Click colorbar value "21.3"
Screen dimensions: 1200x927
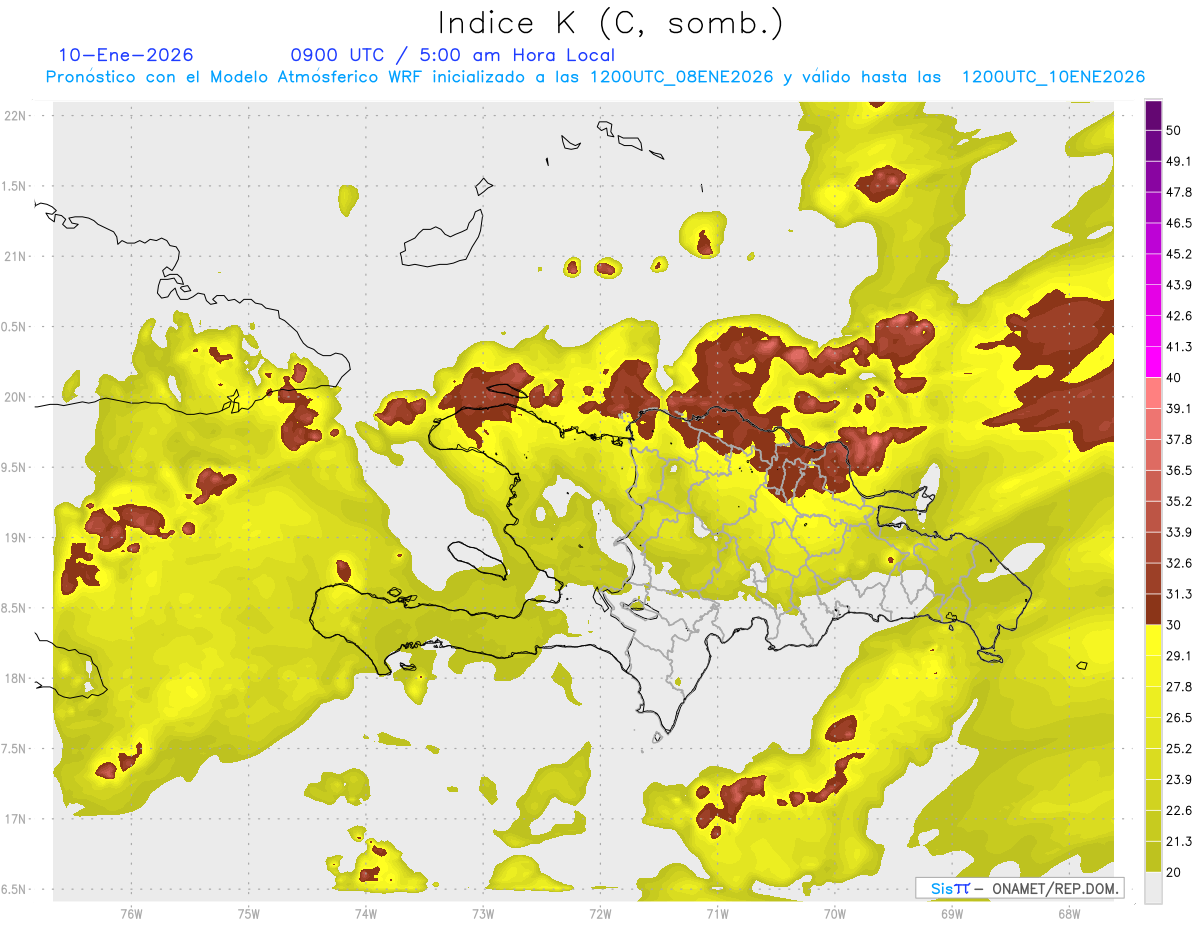pyautogui.click(x=1179, y=841)
